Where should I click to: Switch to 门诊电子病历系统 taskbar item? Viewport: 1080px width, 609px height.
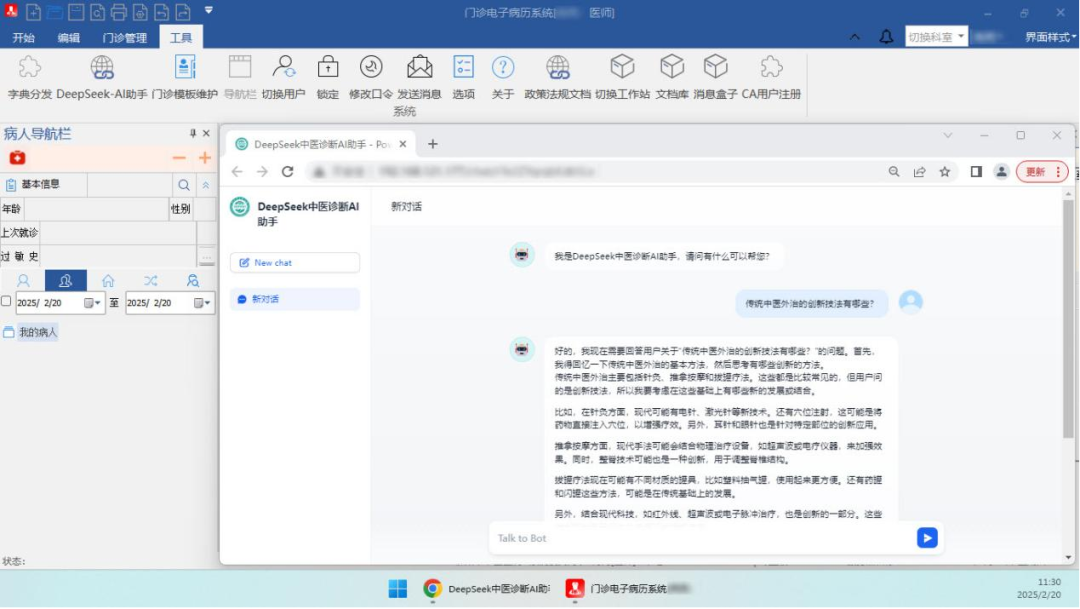click(627, 589)
